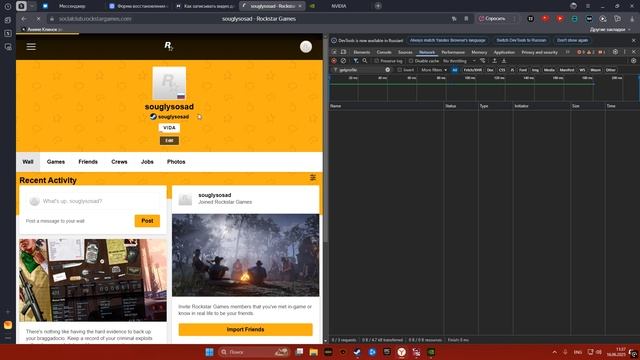640x360 pixels.
Task: Filter requests by Media type
Action: (x=549, y=70)
